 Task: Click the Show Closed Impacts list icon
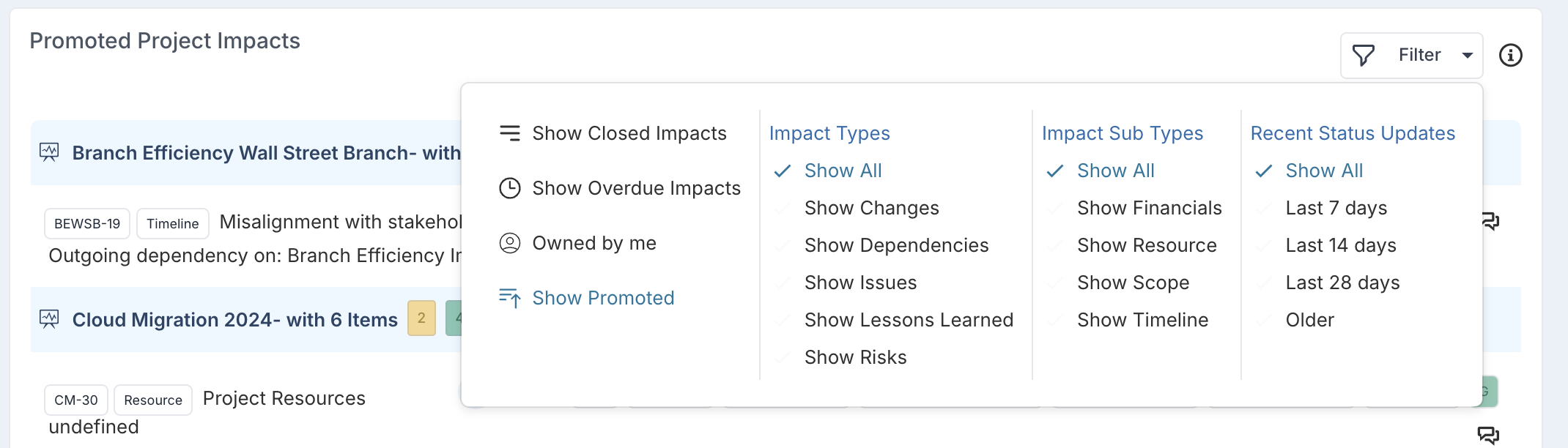pyautogui.click(x=509, y=132)
